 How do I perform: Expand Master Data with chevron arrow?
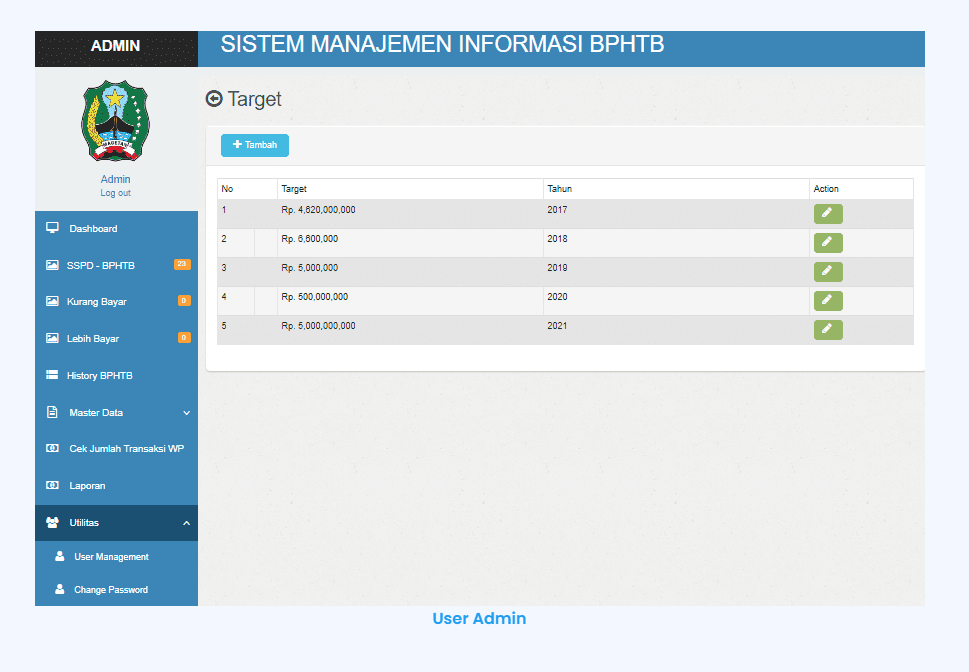tap(187, 413)
